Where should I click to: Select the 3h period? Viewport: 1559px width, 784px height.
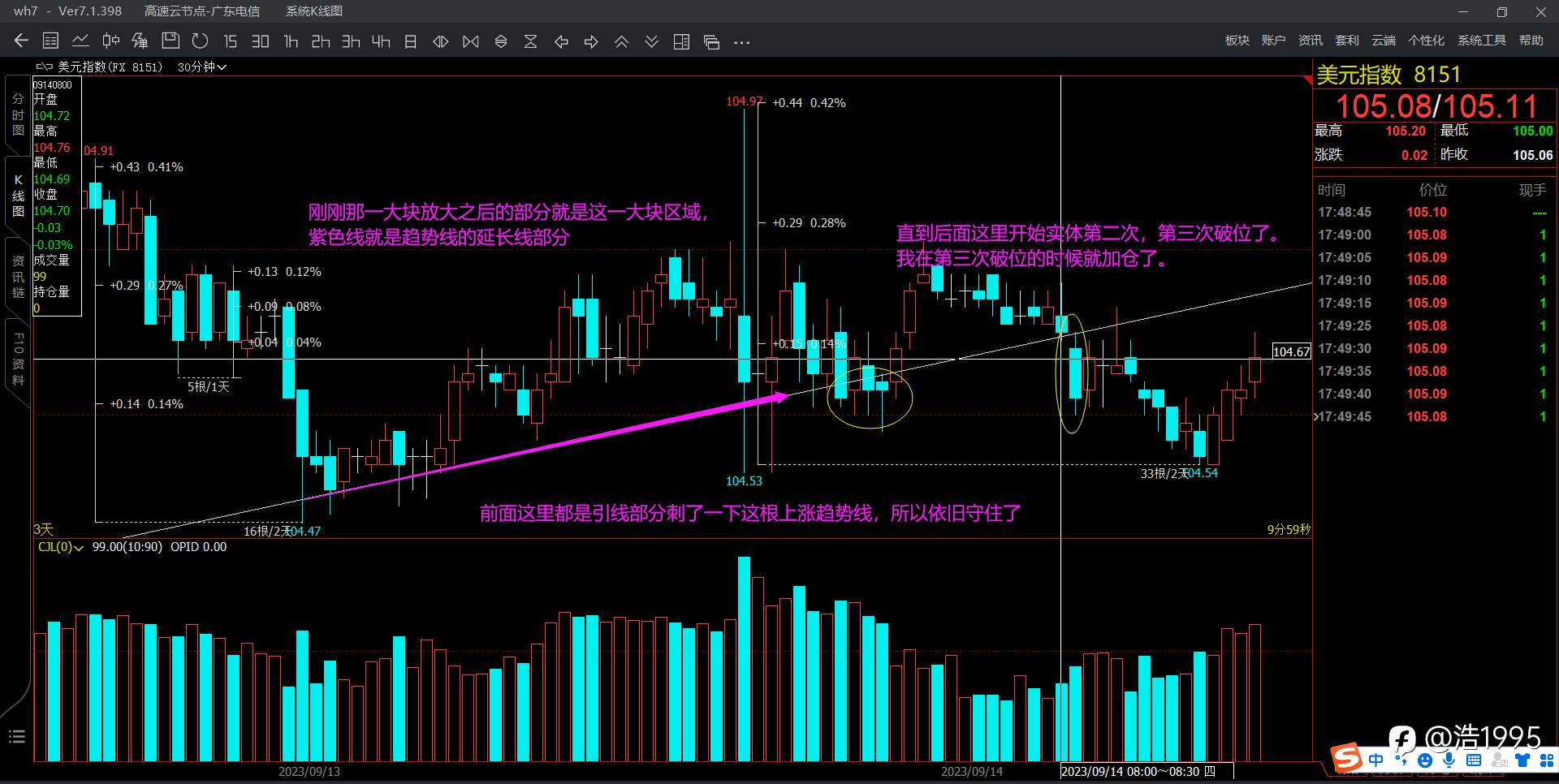[x=351, y=41]
